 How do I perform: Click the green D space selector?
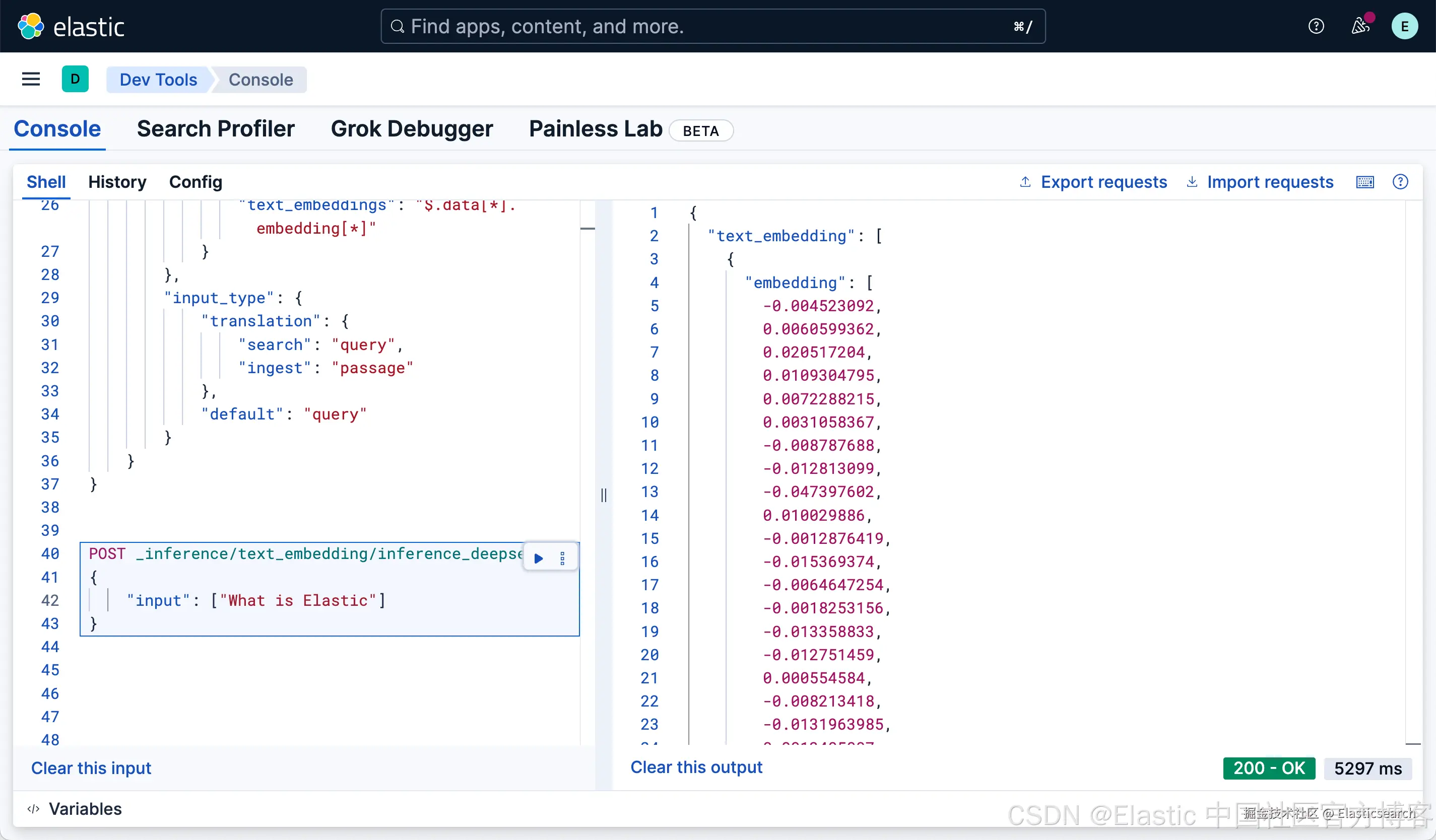coord(75,79)
